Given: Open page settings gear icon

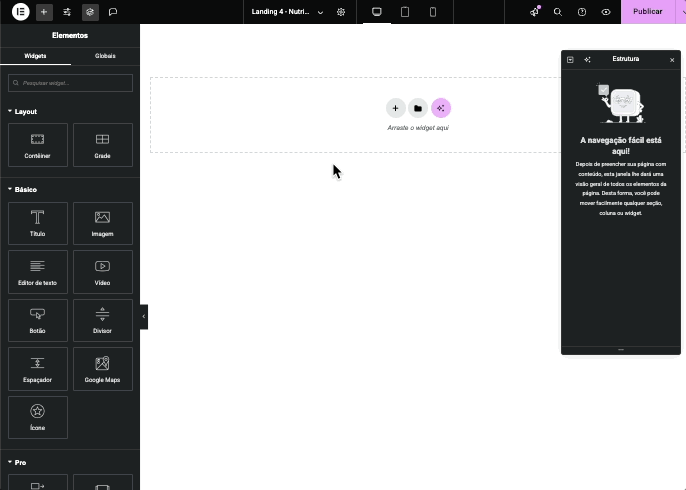Looking at the screenshot, I should coord(341,12).
